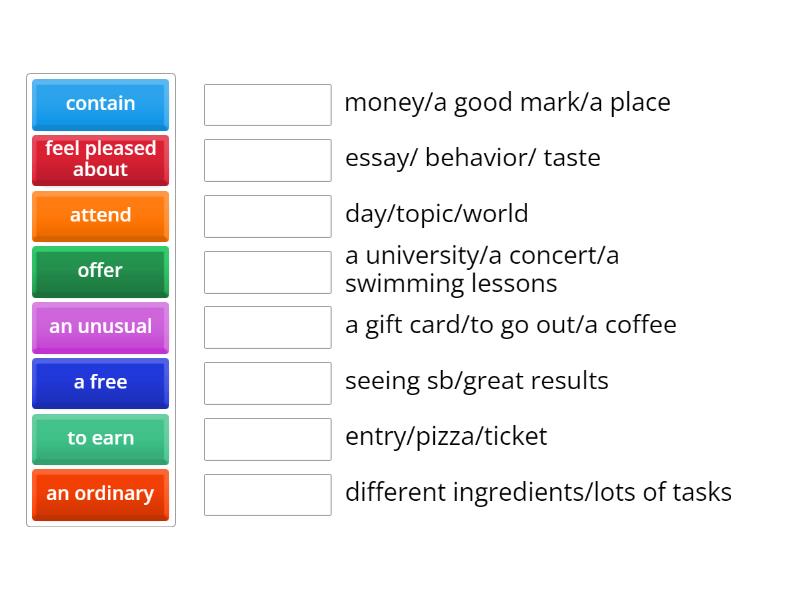Click the box next to "a university/a concert/a swimming lessons"
The height and width of the screenshot is (600, 800).
pyautogui.click(x=267, y=271)
